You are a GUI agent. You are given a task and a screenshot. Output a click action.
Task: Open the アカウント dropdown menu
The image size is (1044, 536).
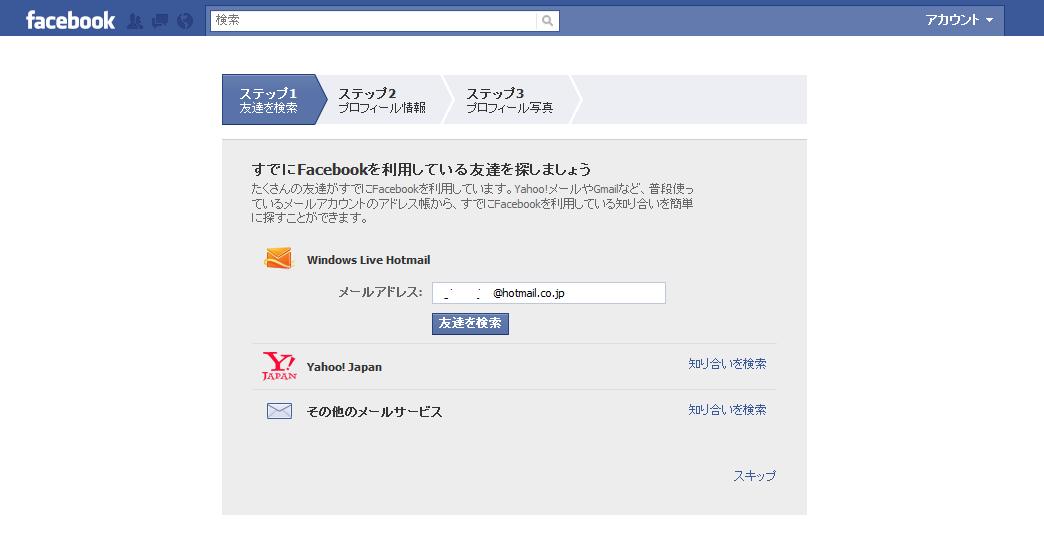[x=959, y=20]
